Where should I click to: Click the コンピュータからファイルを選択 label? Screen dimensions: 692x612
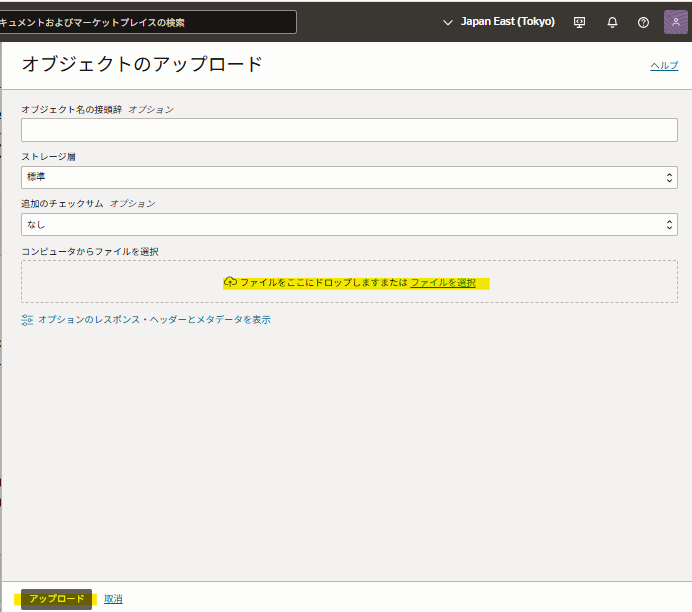pyautogui.click(x=90, y=252)
